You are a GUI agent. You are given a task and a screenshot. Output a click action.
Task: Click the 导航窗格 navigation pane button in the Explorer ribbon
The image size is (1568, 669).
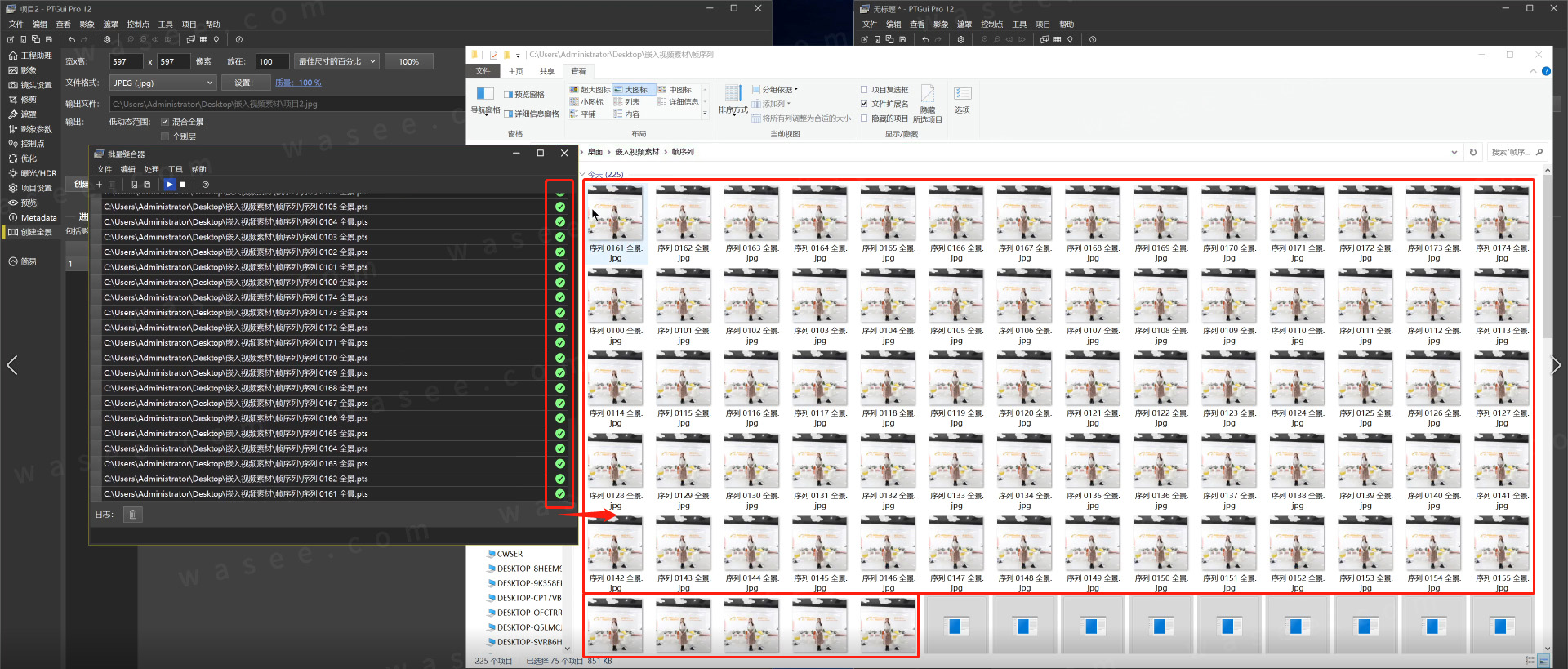click(x=485, y=100)
